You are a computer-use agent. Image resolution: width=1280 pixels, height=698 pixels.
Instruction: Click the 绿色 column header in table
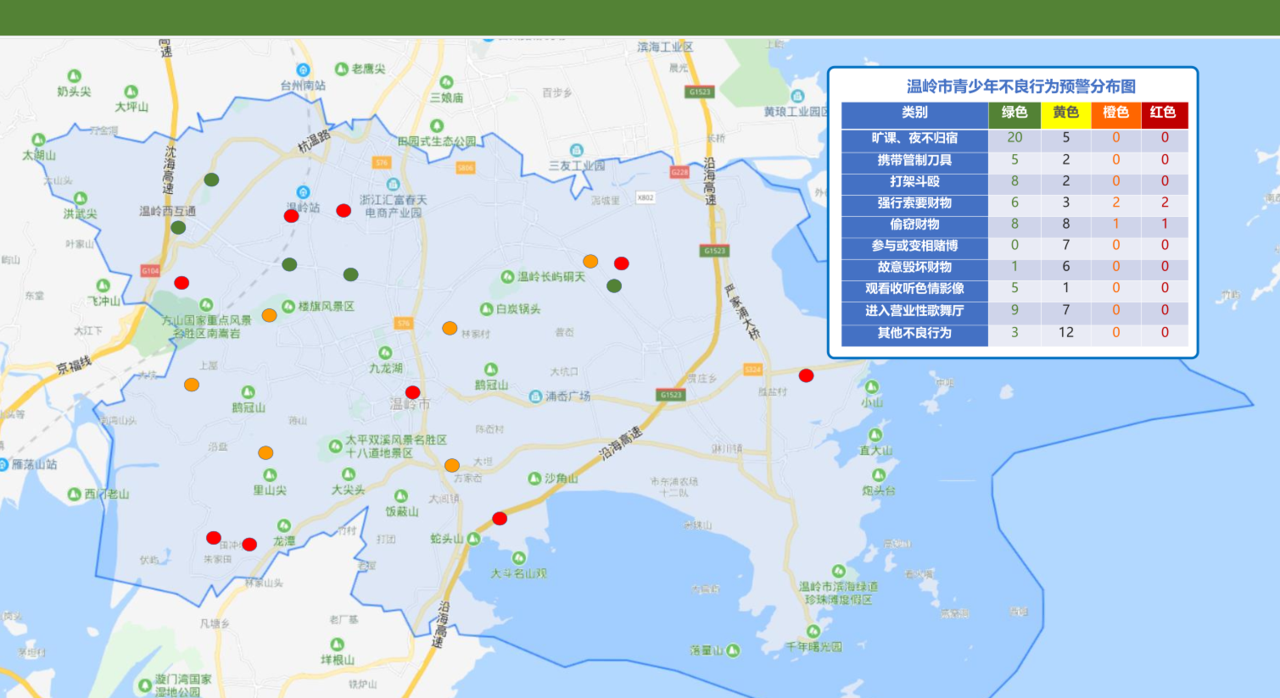1014,114
